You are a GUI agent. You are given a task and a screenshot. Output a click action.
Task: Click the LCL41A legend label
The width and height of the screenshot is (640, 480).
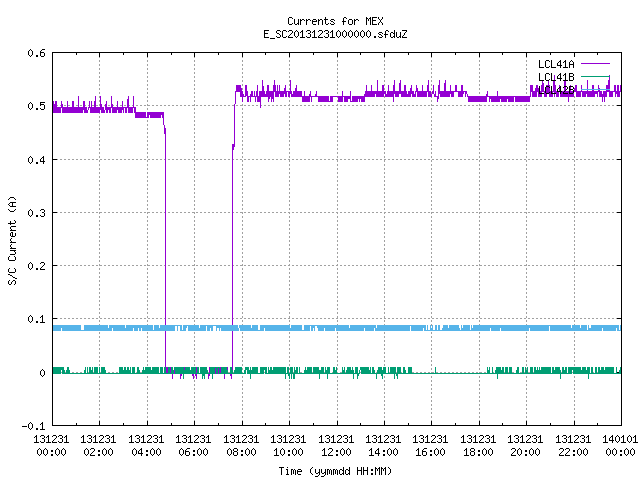click(556, 64)
